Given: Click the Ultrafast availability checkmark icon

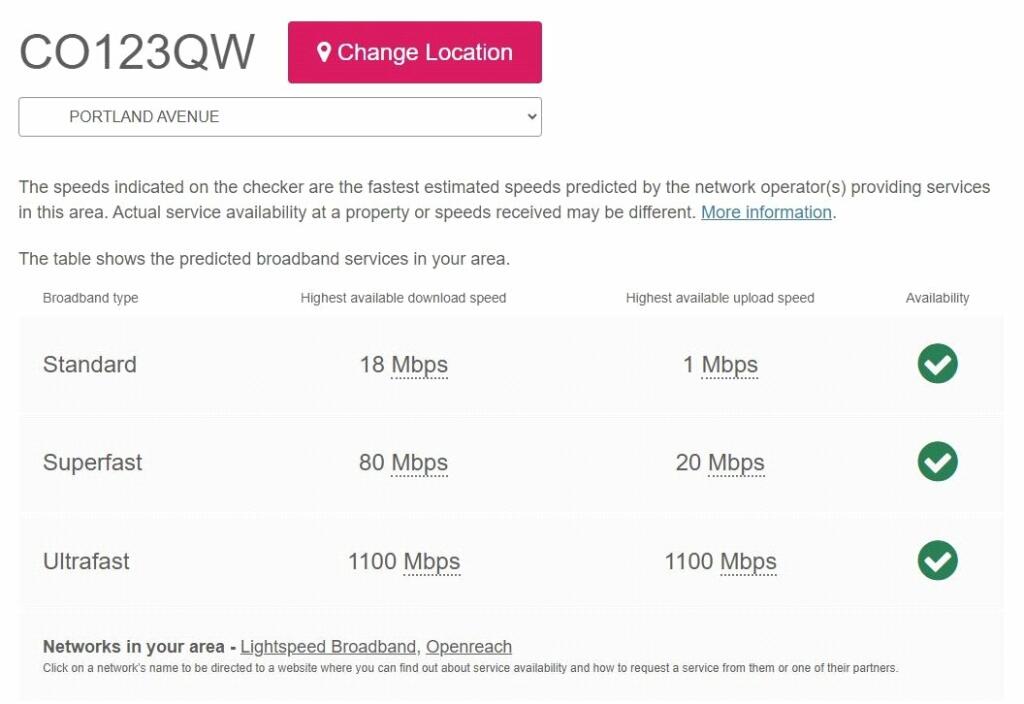Looking at the screenshot, I should pyautogui.click(x=937, y=561).
